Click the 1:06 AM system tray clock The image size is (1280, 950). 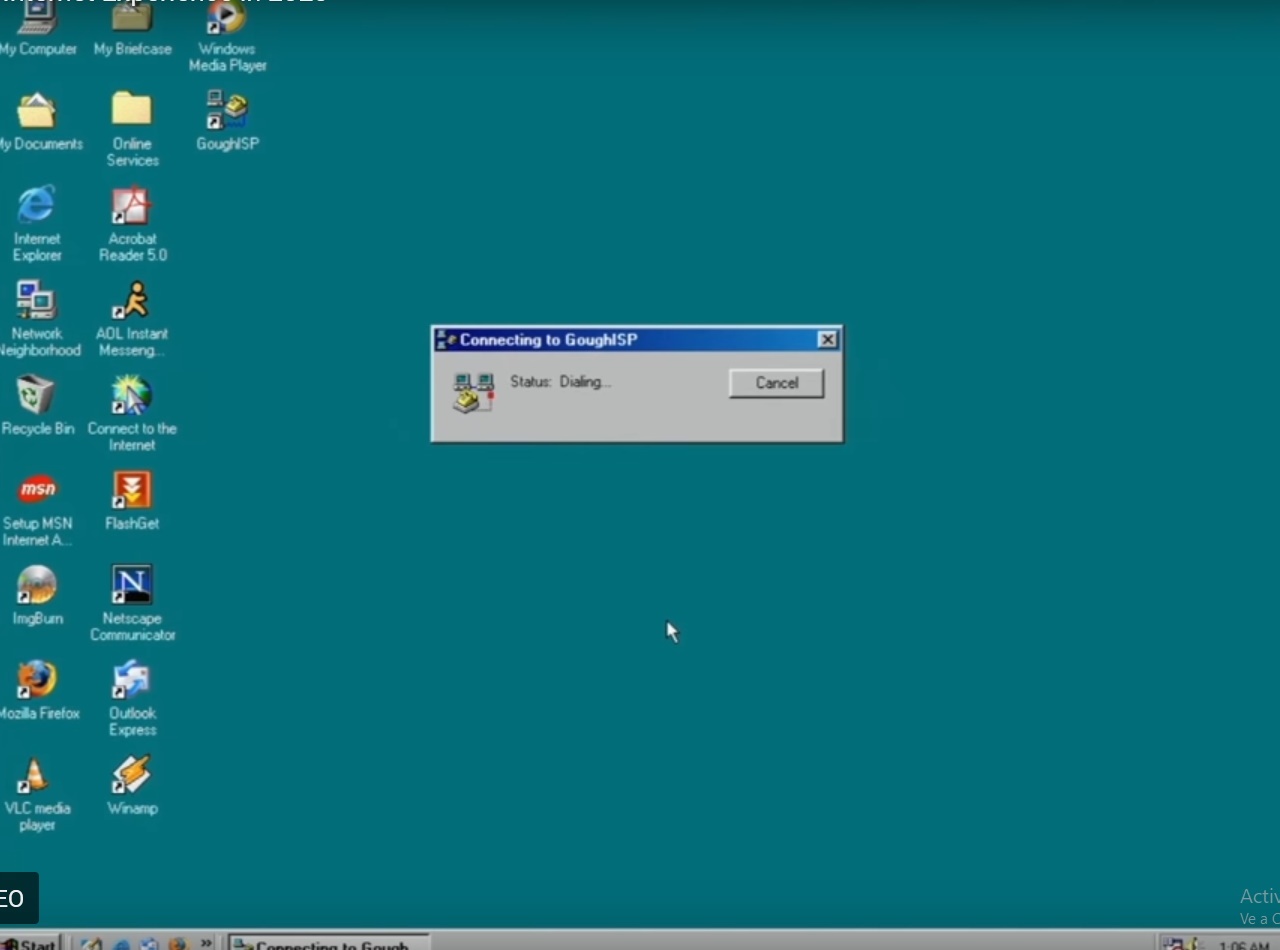1244,944
